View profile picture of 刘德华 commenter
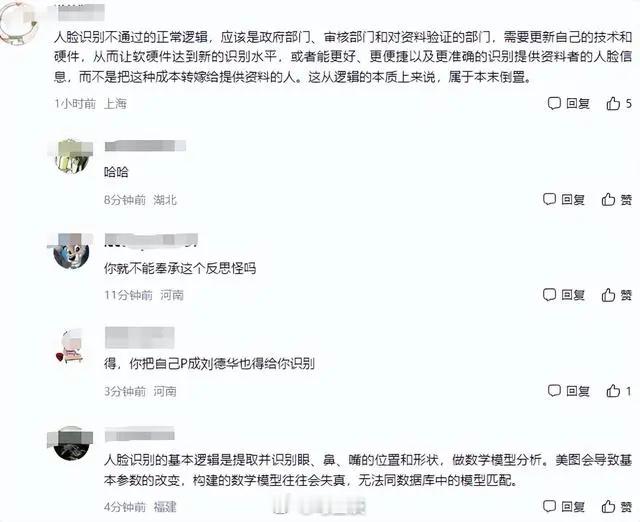Viewport: 640px width, 522px height. coord(71,347)
